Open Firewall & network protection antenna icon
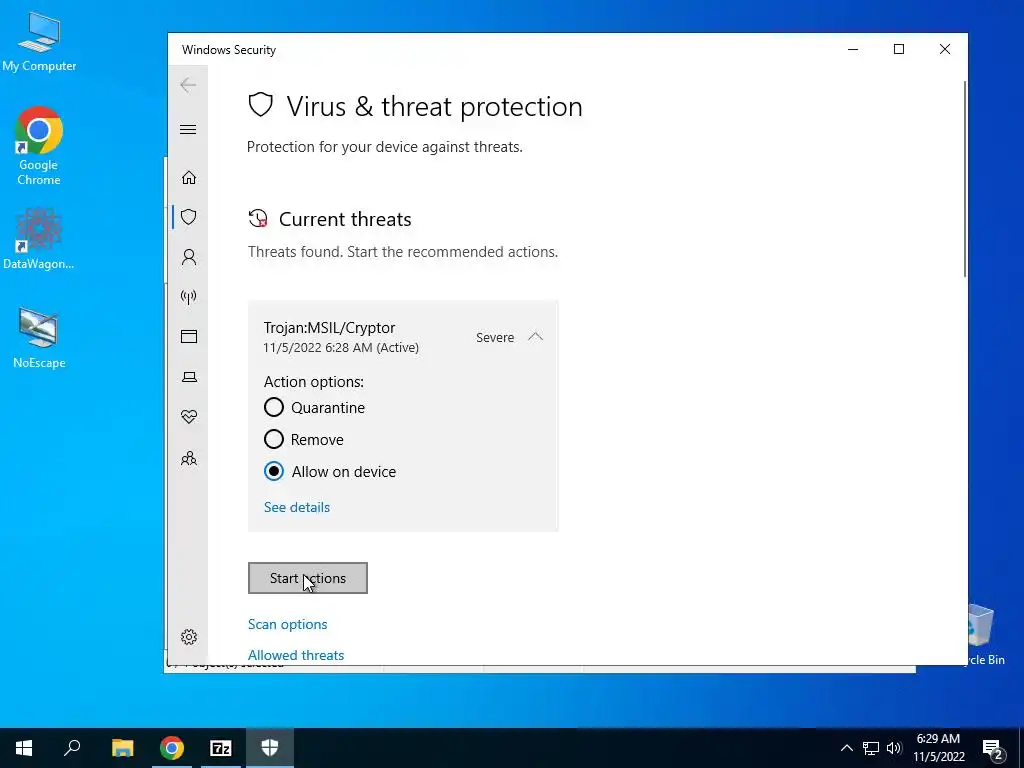 (189, 297)
